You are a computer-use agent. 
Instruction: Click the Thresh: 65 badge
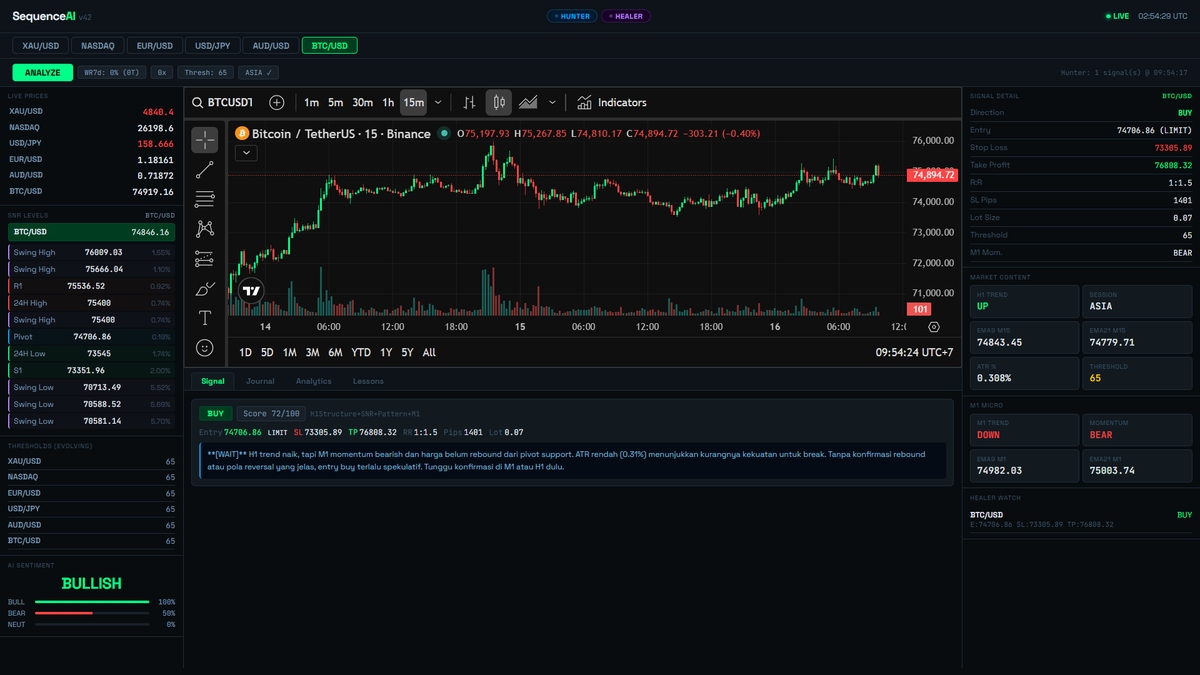205,72
